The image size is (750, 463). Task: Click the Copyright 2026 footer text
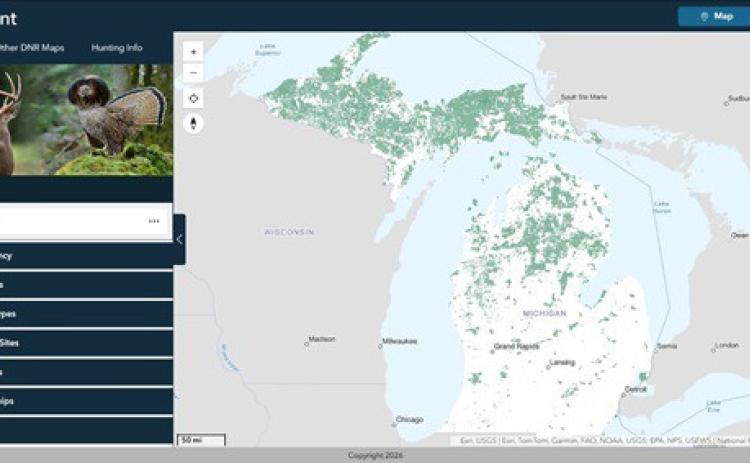coord(375,455)
